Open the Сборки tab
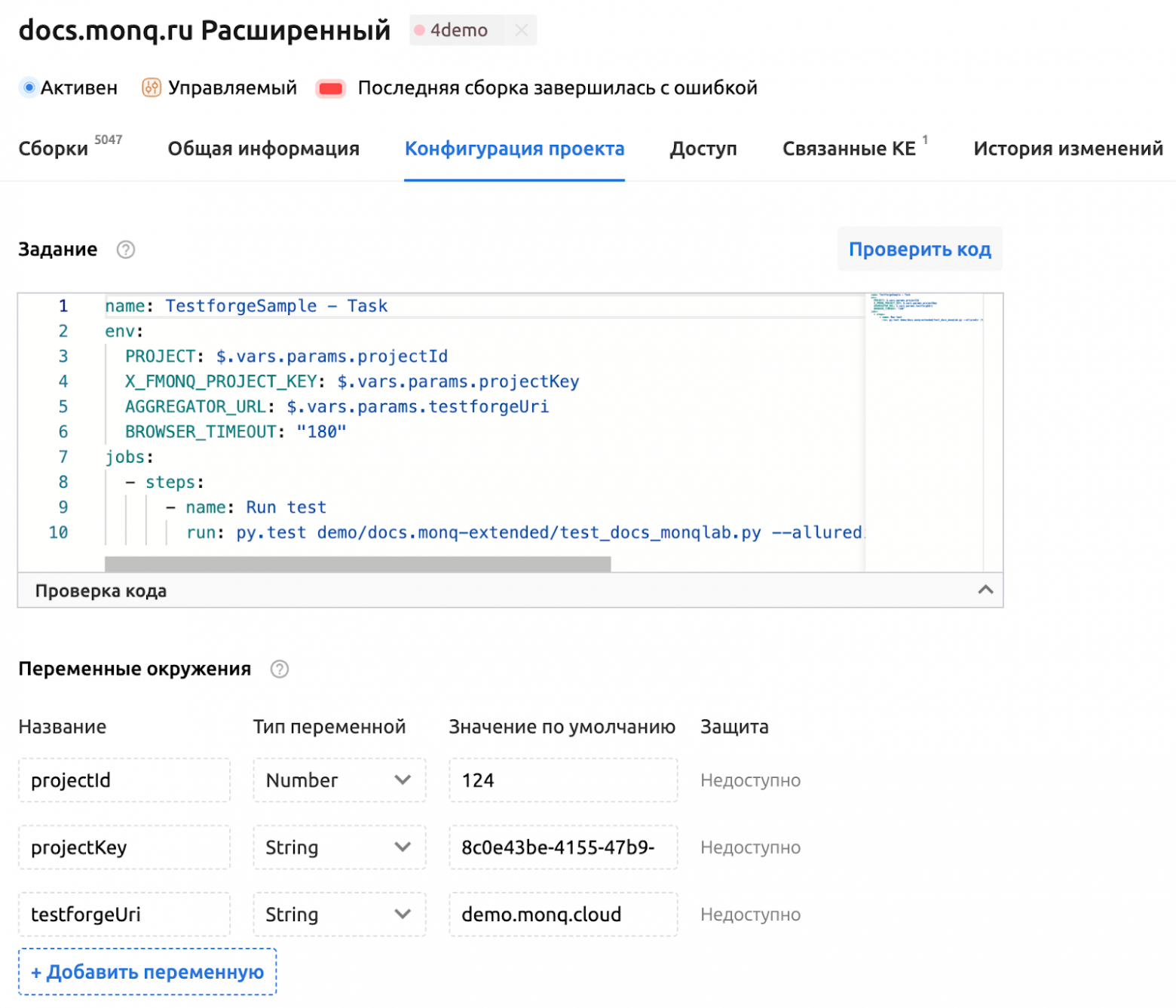The image size is (1176, 1008). click(x=70, y=148)
